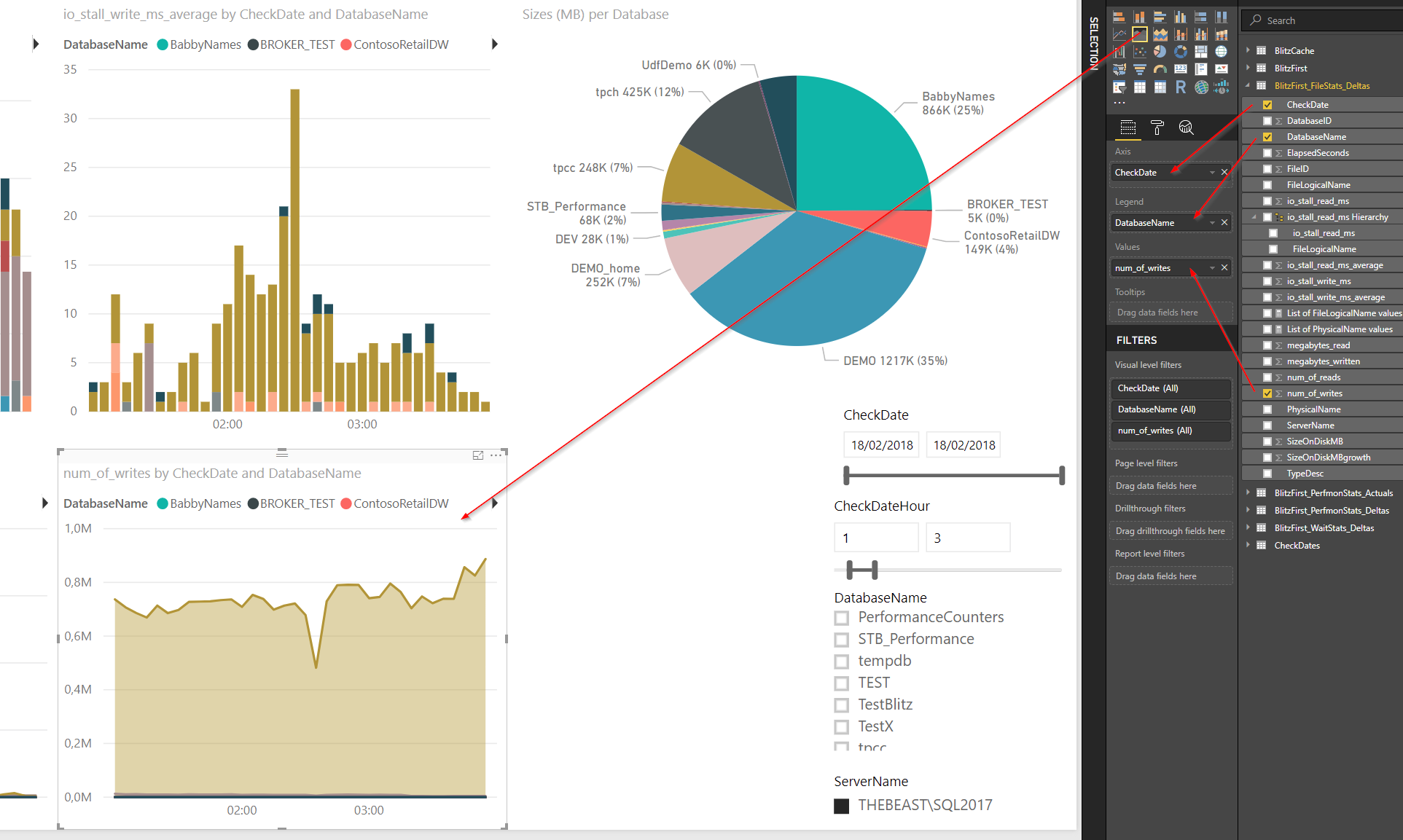Switch visual to donut chart
Viewport: 1403px width, 840px height.
[1181, 52]
